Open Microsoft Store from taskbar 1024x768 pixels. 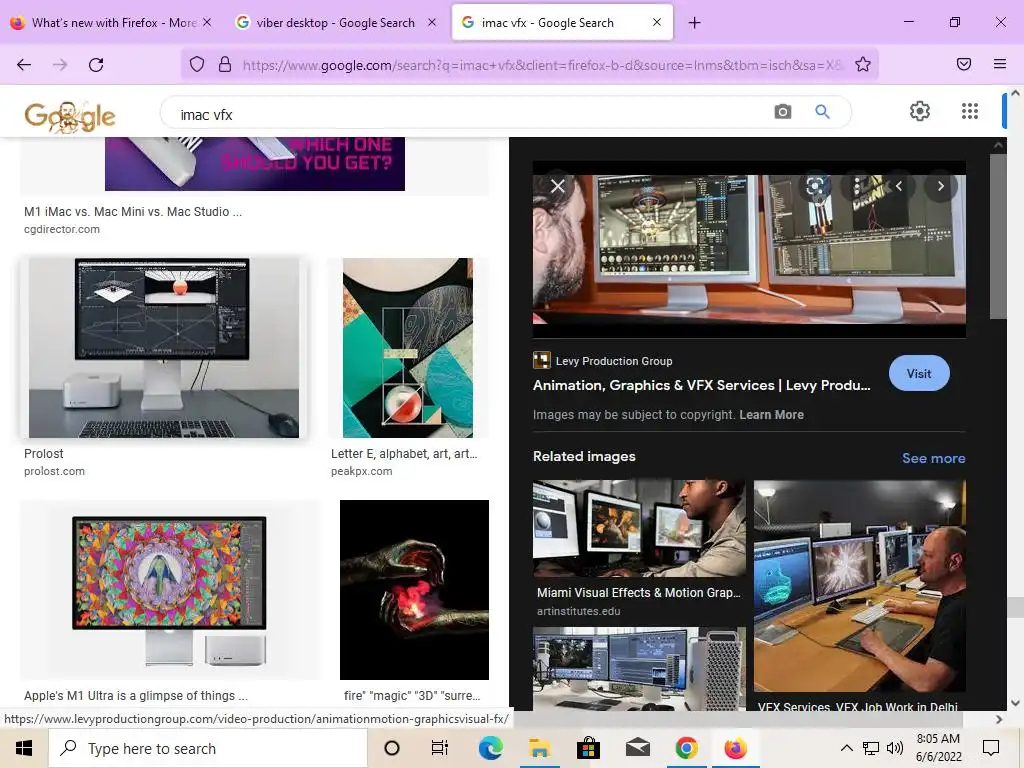point(588,748)
